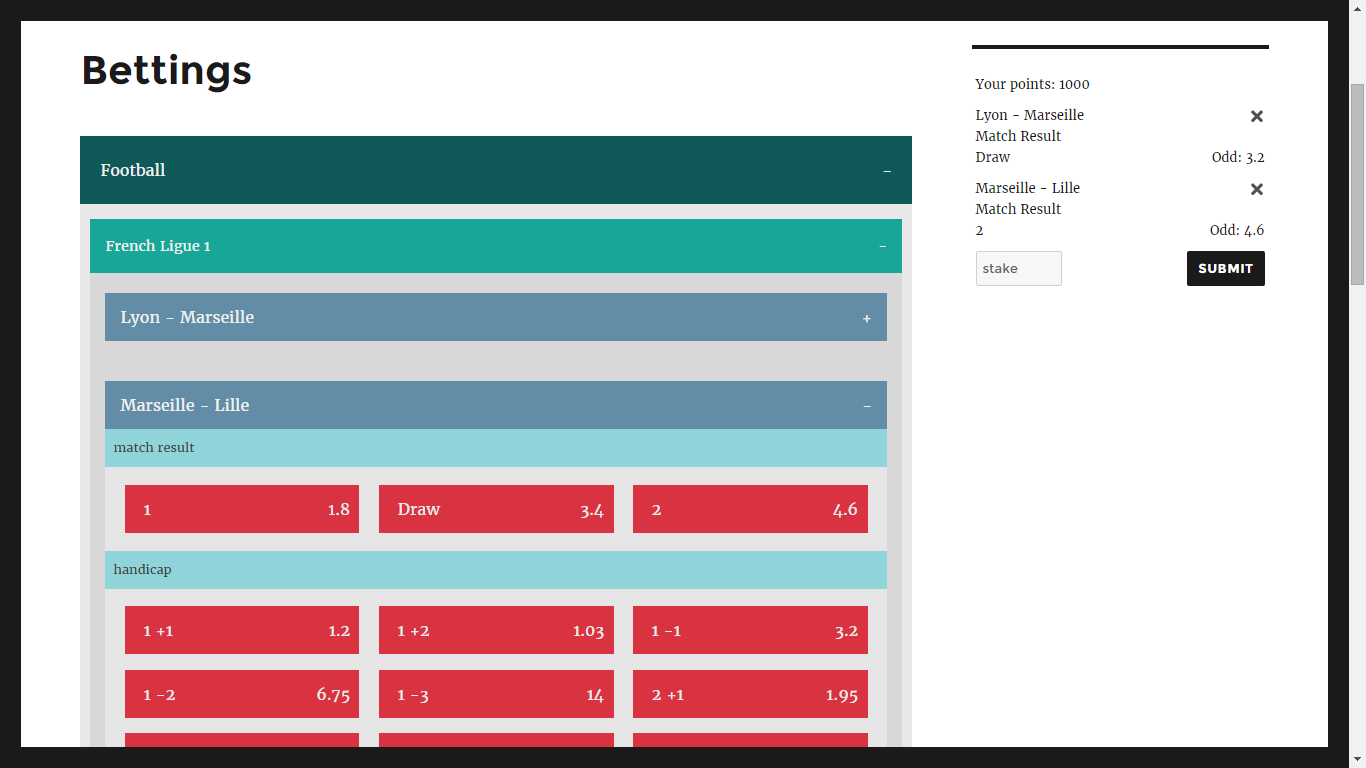
Task: Focus the stake input field
Action: [x=1018, y=268]
